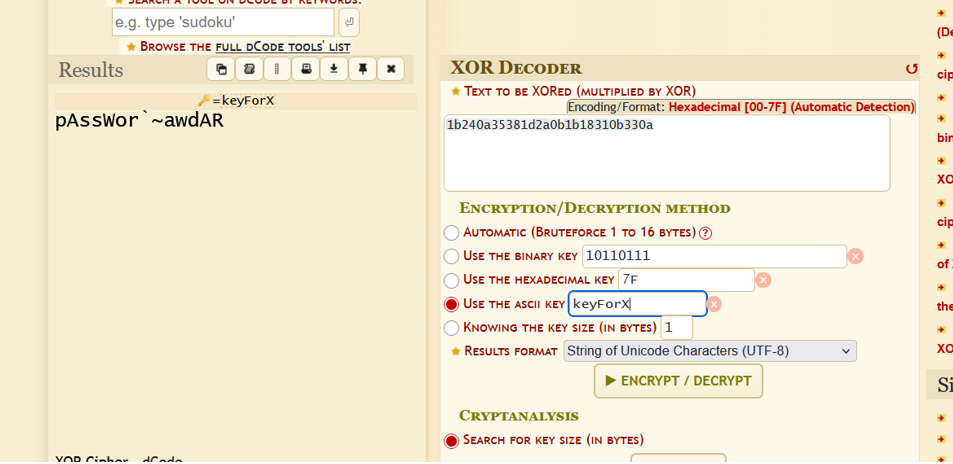Click the Encryption/Decryption method heading
This screenshot has width=953, height=464.
[595, 209]
